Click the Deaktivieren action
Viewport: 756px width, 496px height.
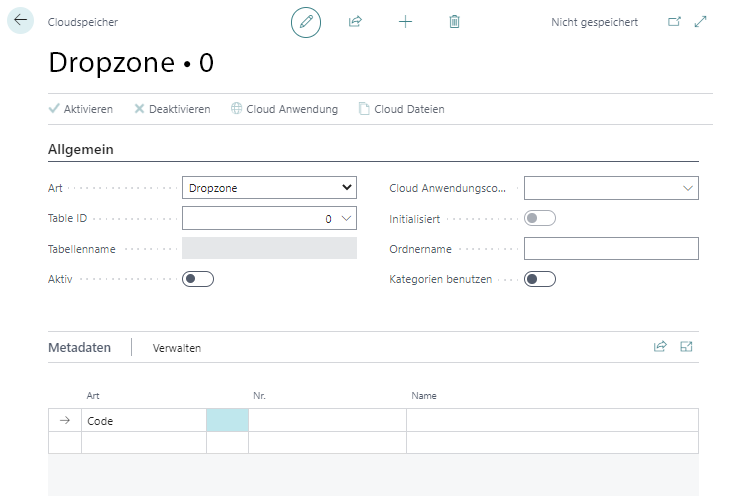click(x=172, y=109)
